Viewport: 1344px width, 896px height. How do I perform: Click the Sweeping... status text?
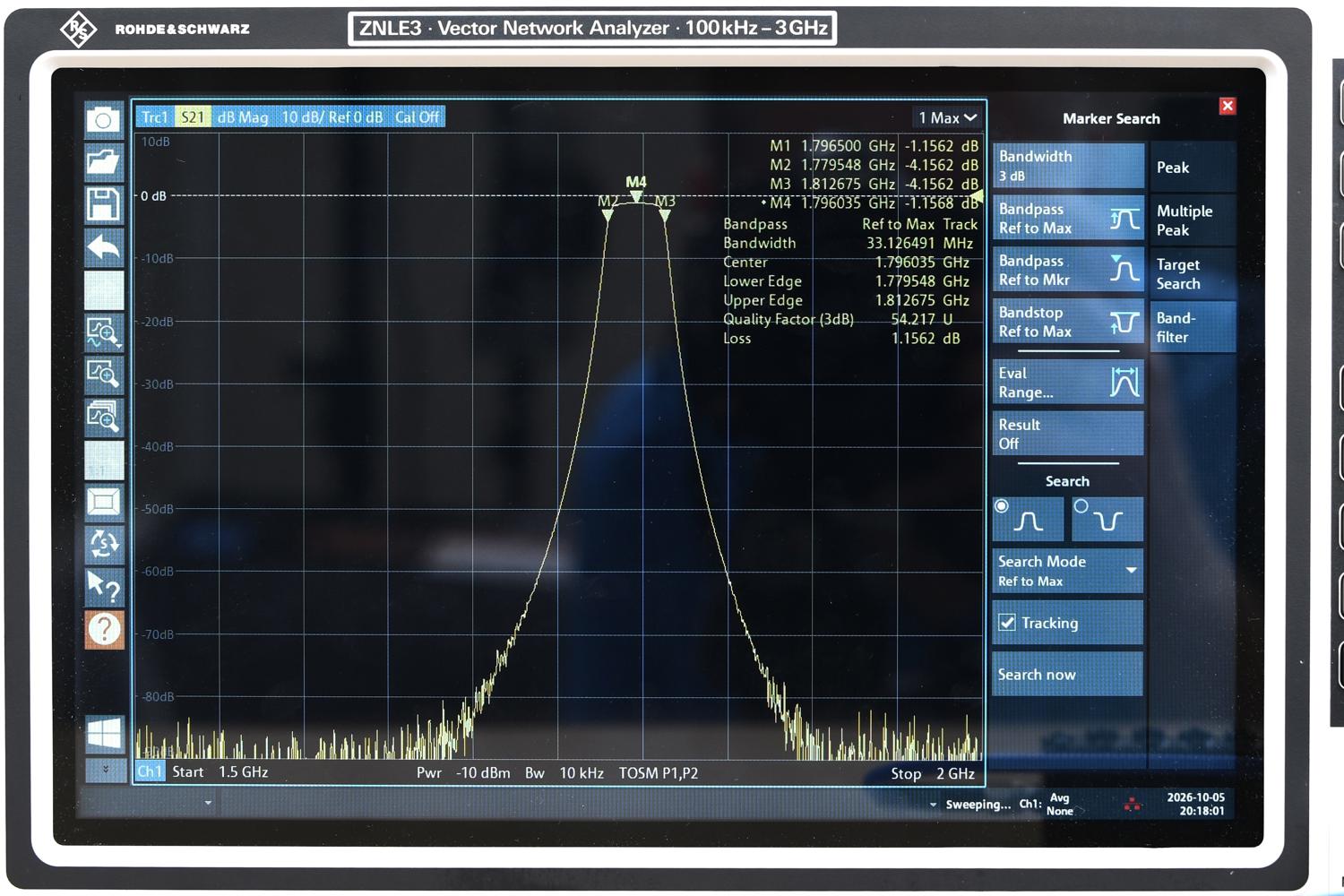click(x=978, y=805)
